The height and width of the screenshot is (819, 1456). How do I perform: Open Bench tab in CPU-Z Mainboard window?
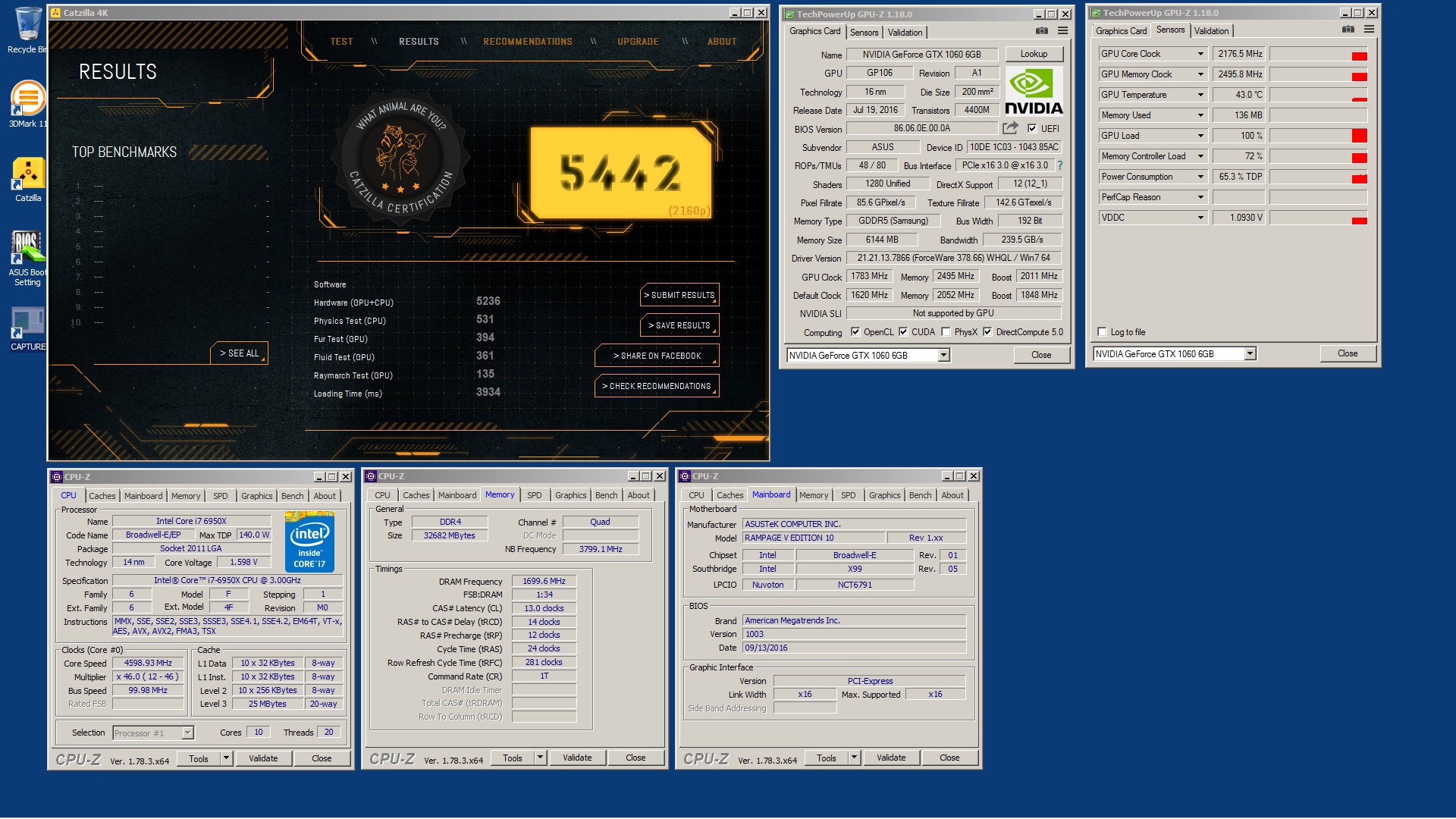920,495
